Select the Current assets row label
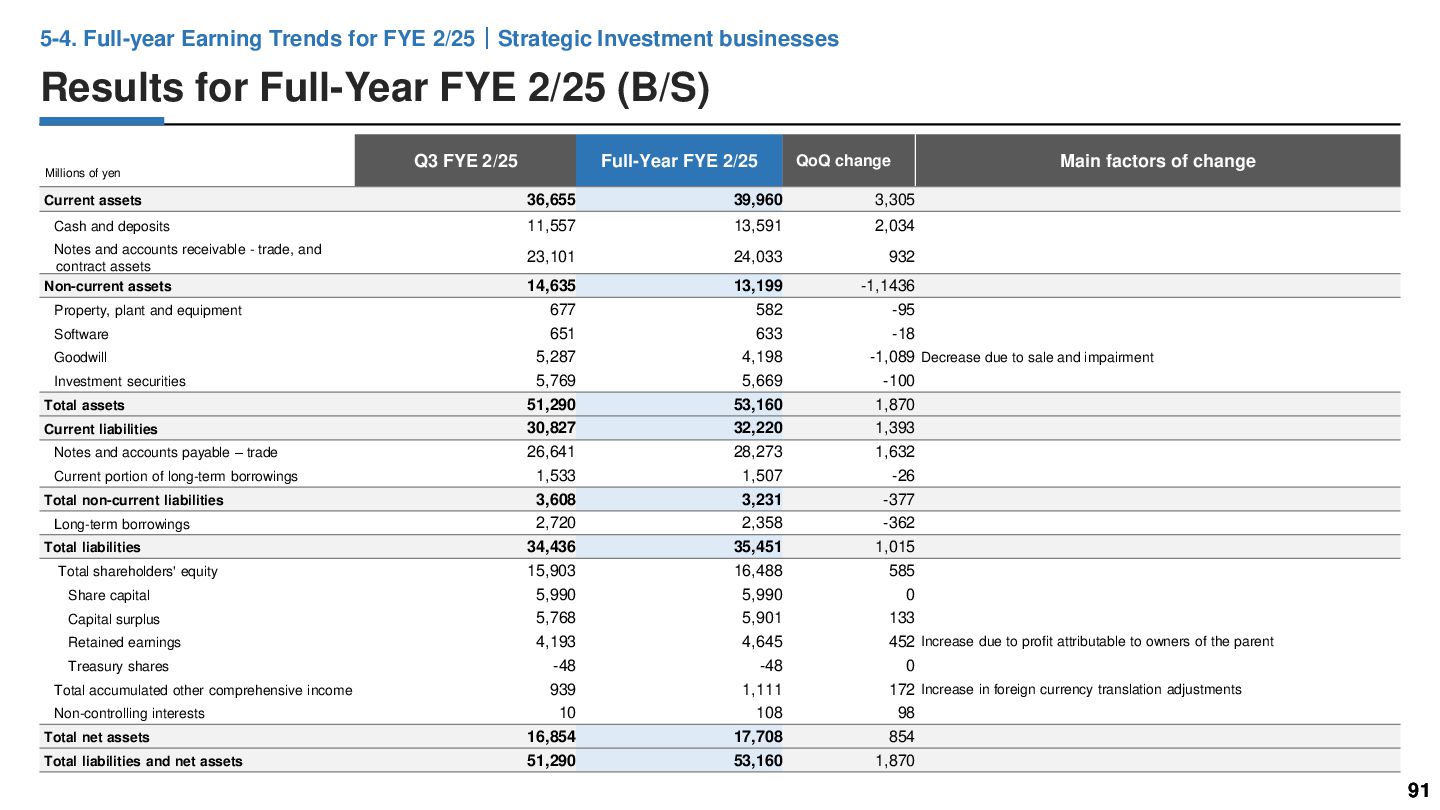This screenshot has height=810, width=1440. (93, 200)
